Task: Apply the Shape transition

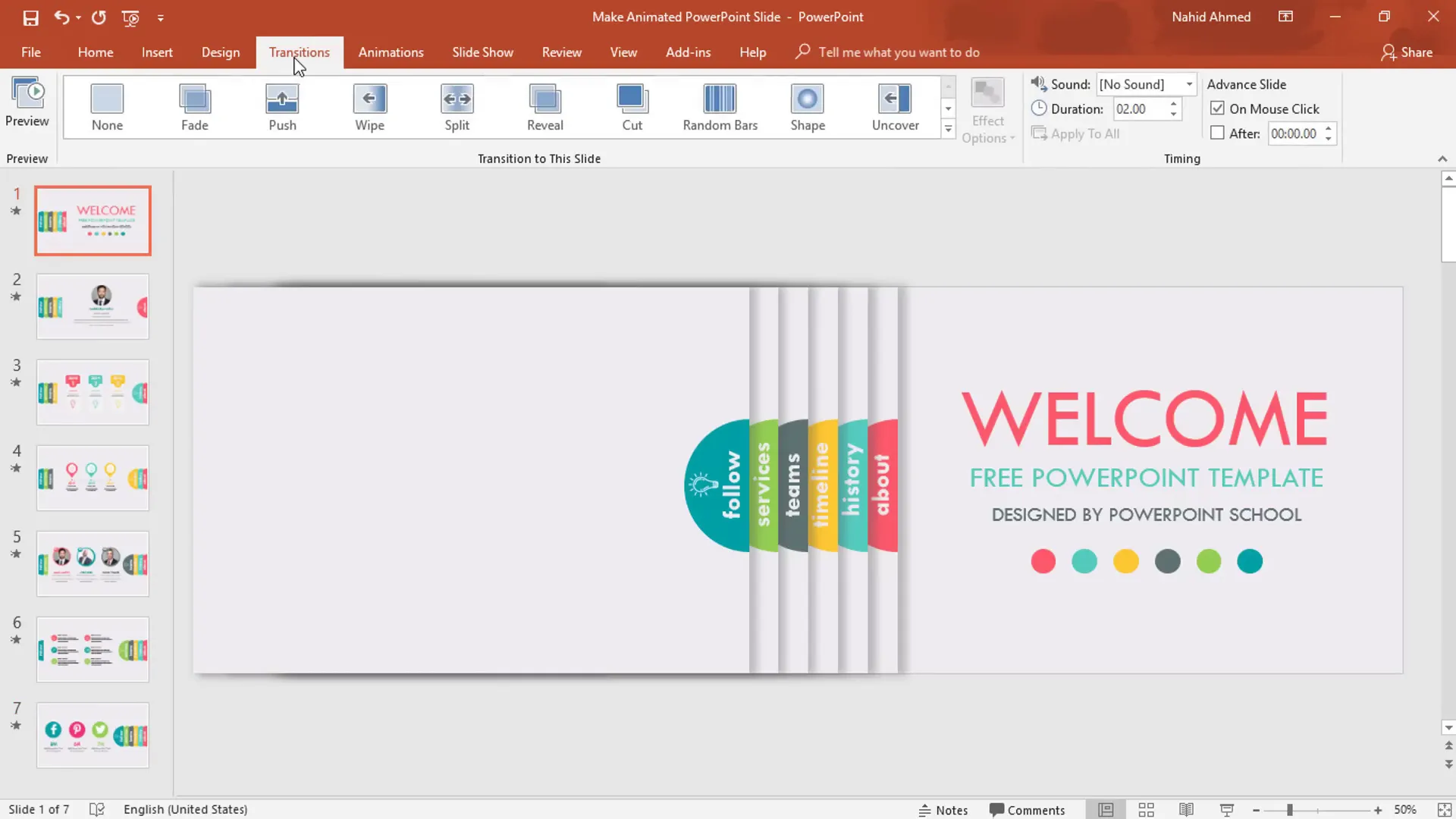Action: pos(808,108)
